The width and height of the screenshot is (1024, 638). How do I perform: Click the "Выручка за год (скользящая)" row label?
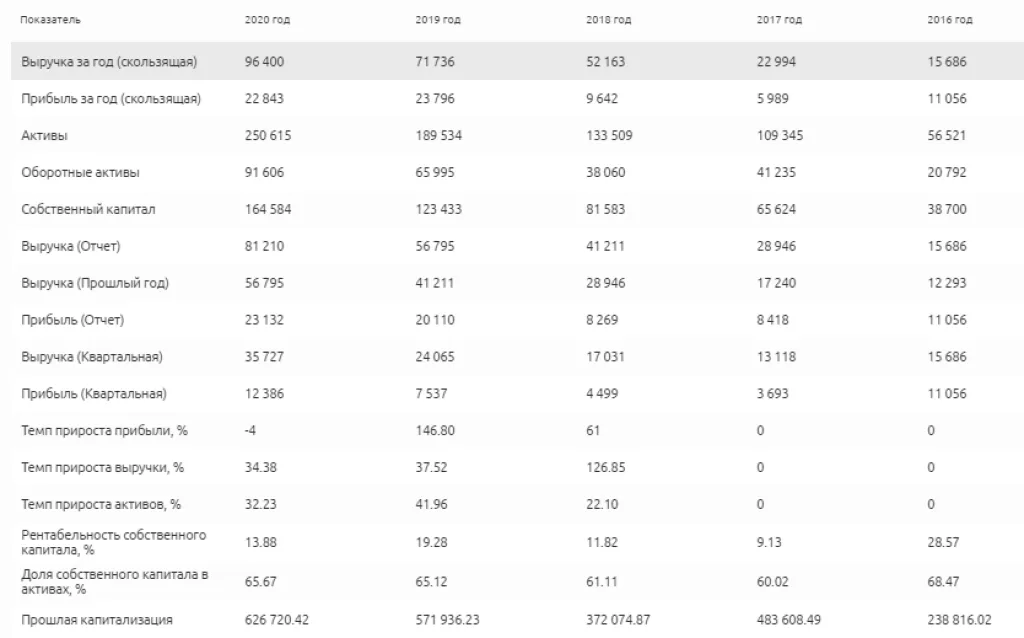tap(109, 62)
